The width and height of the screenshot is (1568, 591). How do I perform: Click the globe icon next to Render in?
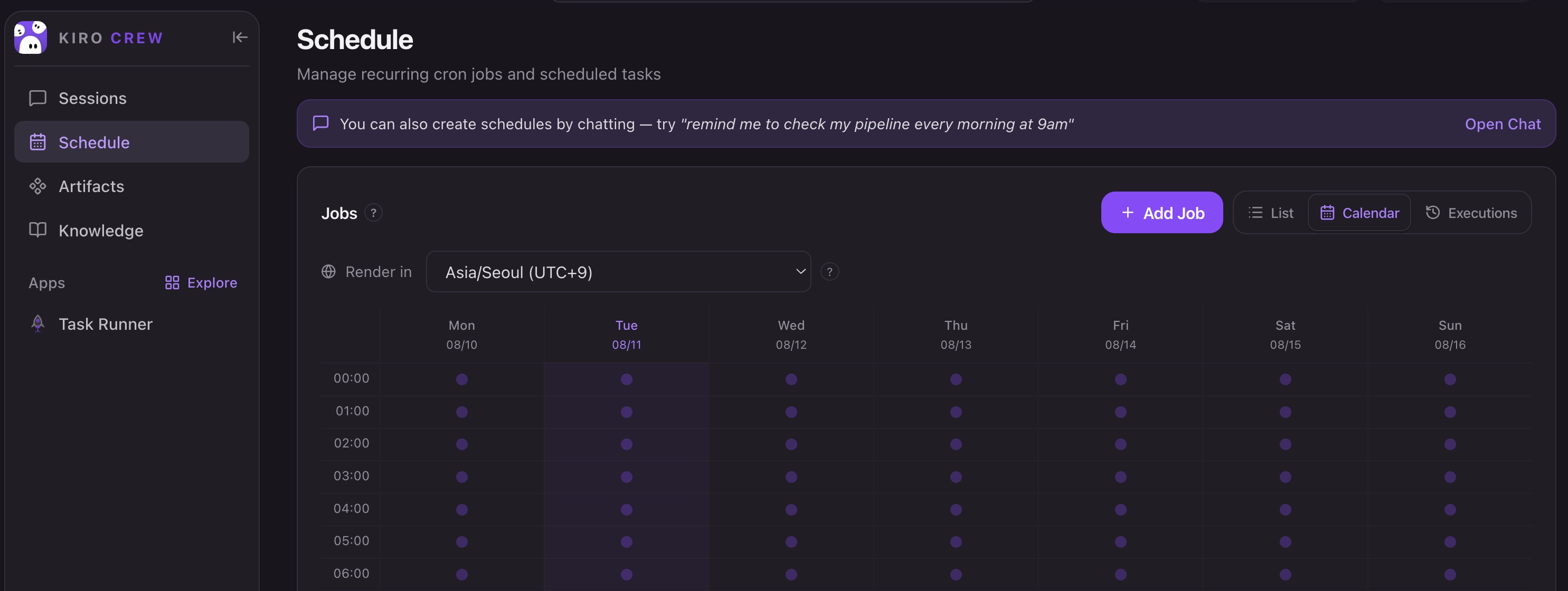coord(329,272)
